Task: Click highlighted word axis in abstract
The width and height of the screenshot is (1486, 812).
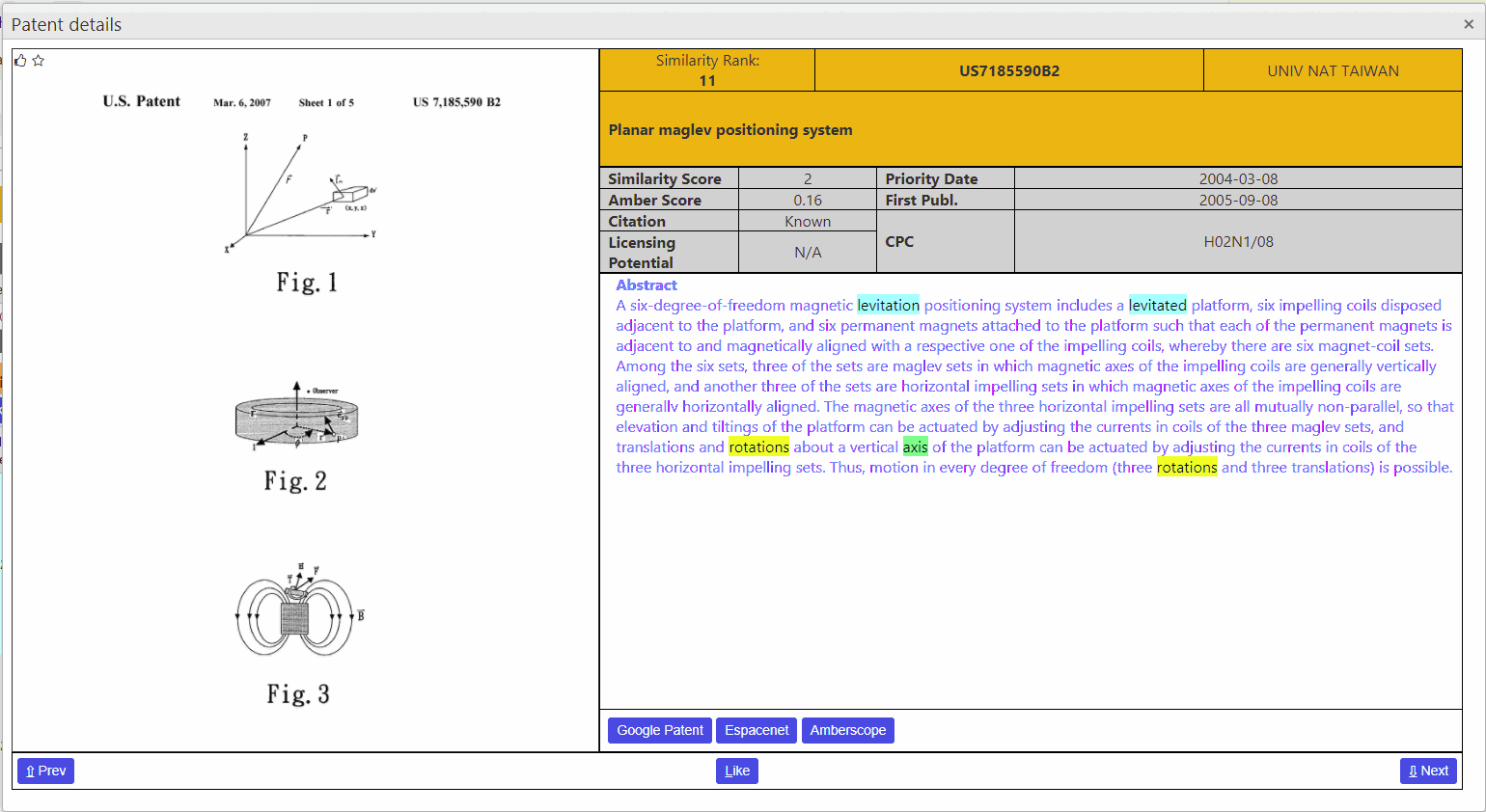Action: point(915,447)
